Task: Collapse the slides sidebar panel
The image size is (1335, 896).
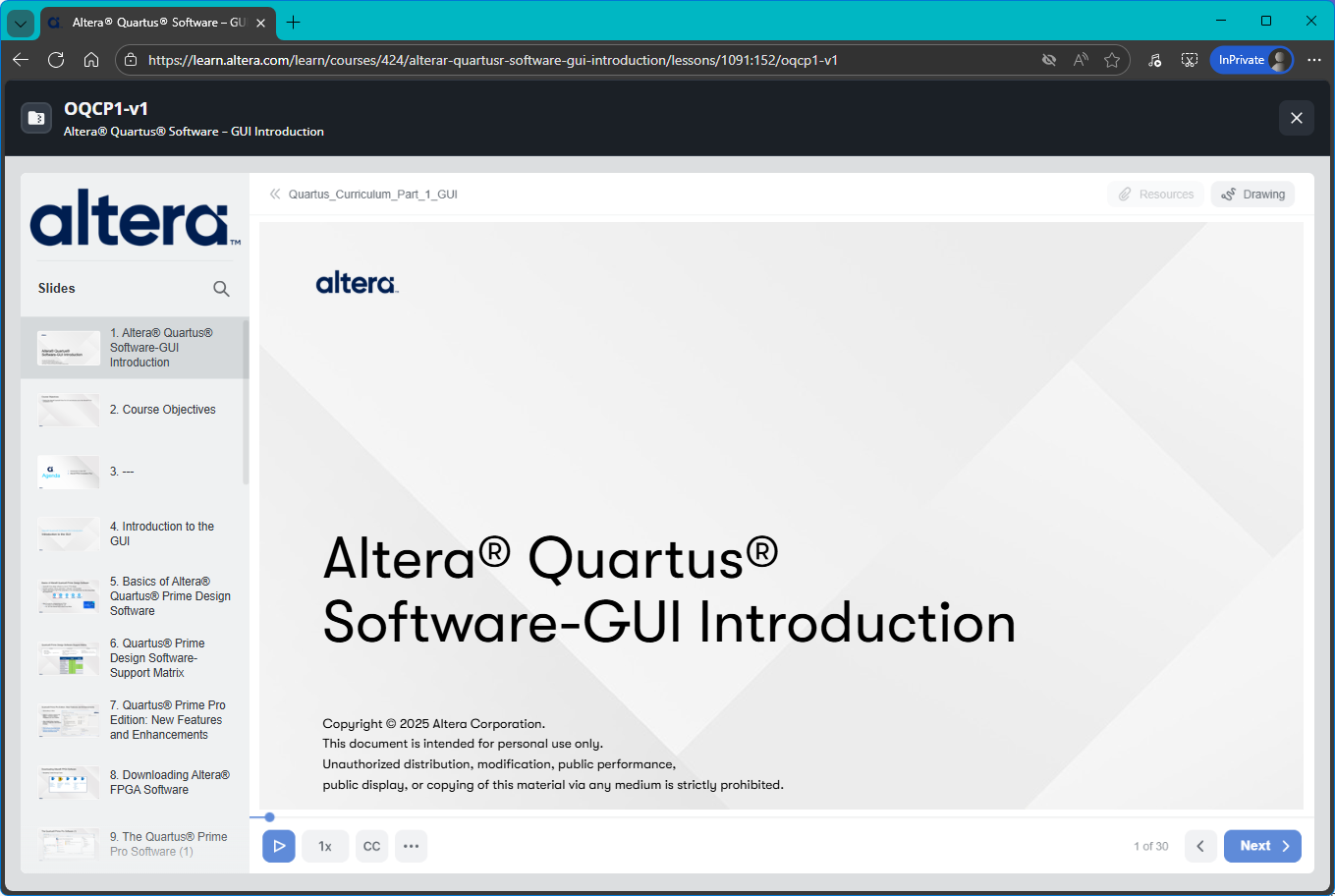Action: tap(275, 195)
